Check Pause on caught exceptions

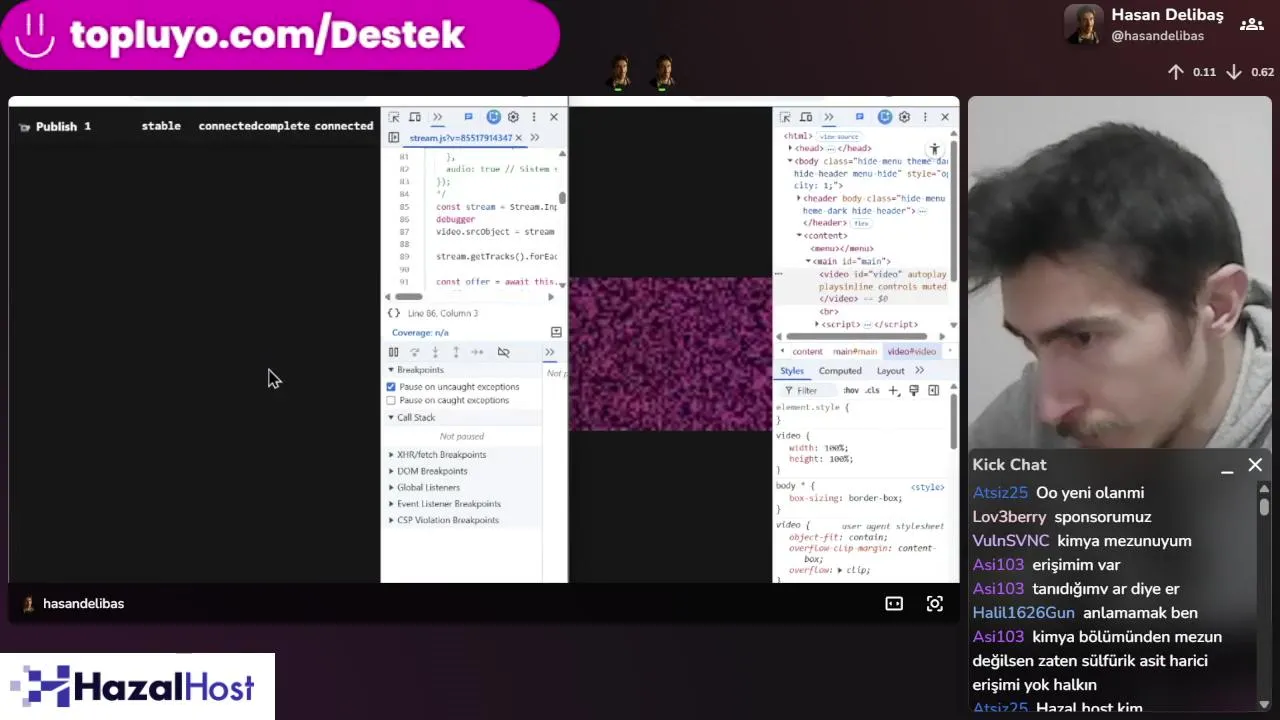coord(391,400)
